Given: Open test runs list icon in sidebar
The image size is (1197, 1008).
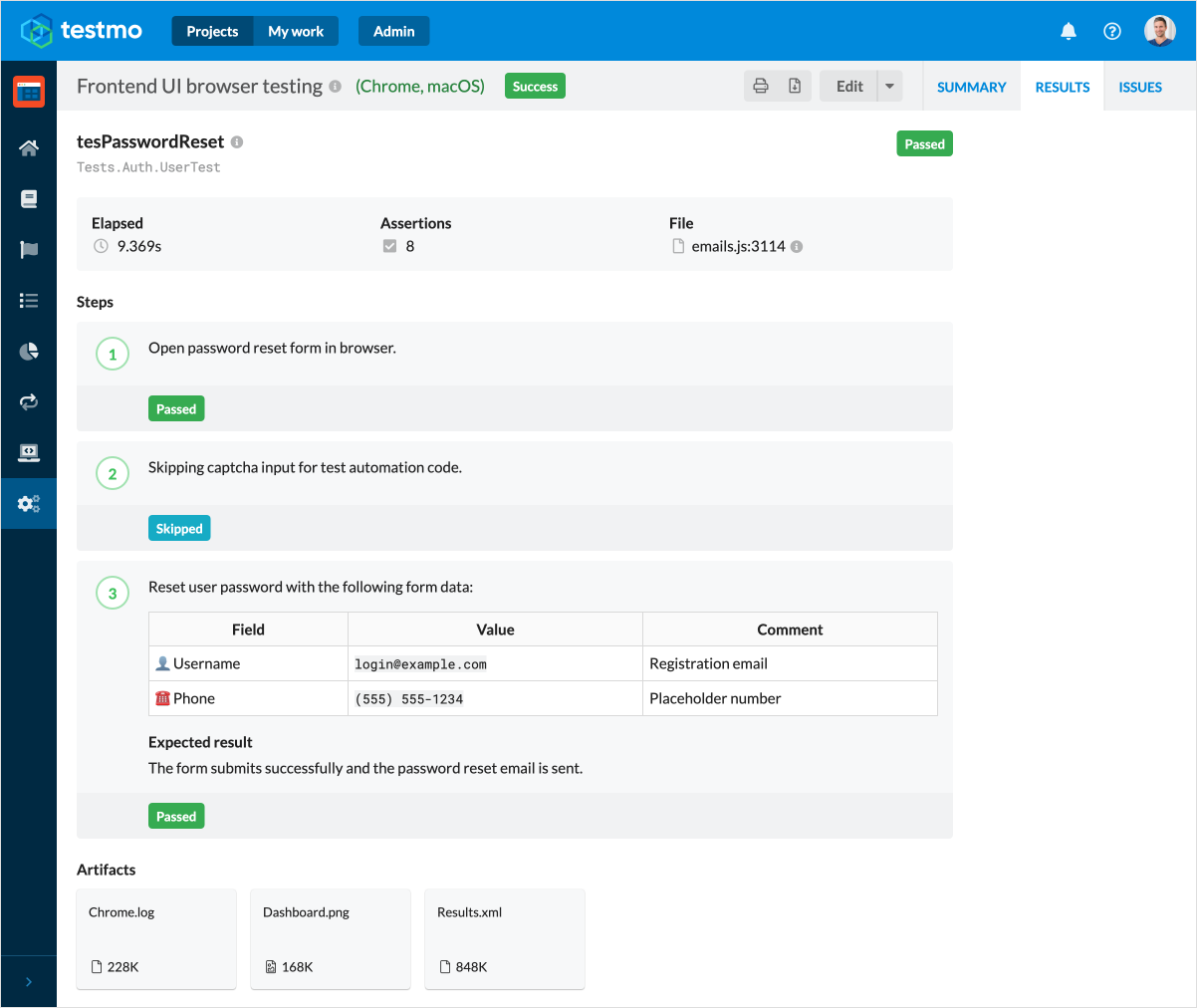Looking at the screenshot, I should click(x=29, y=301).
